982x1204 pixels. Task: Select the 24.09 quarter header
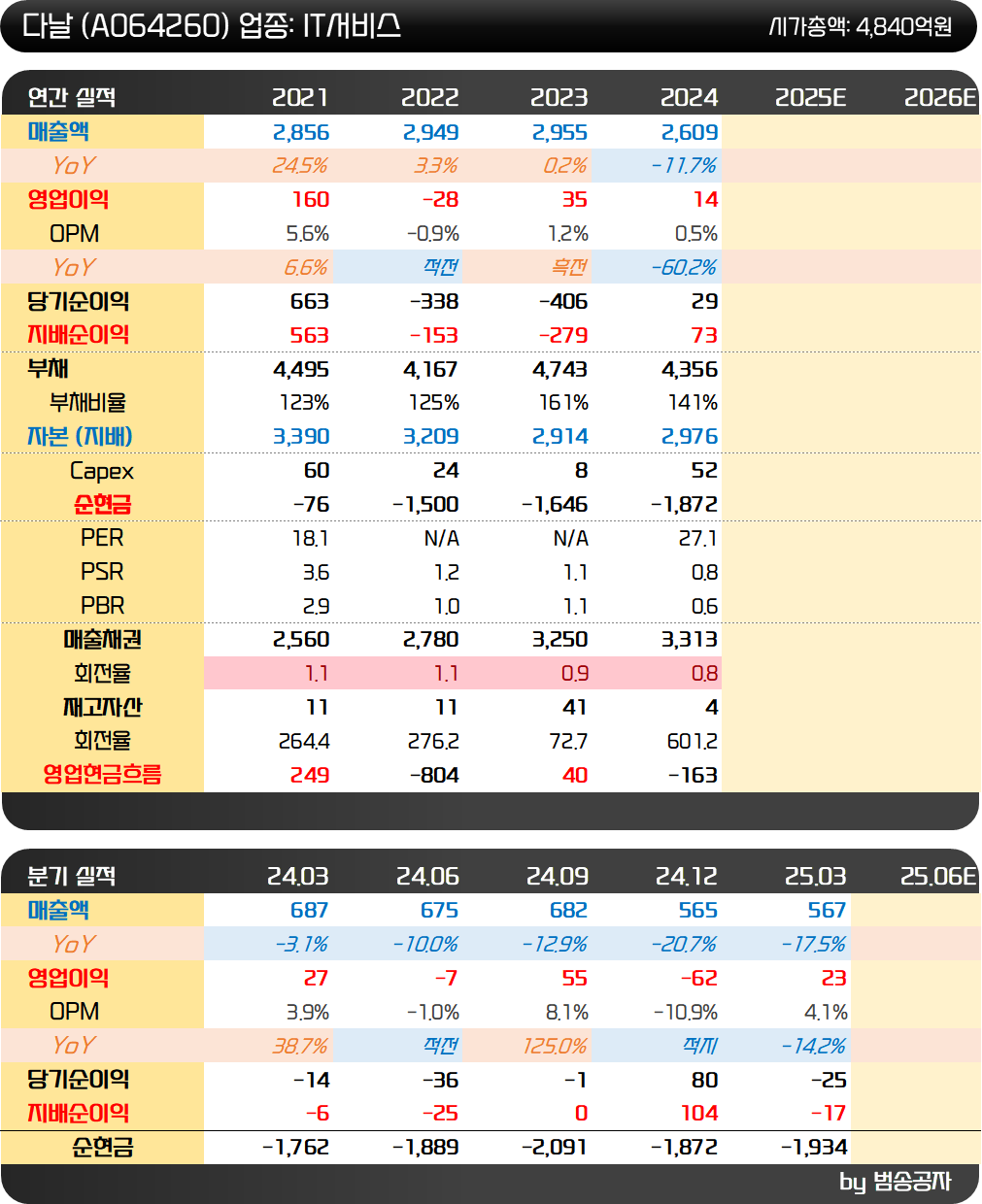pyautogui.click(x=557, y=876)
